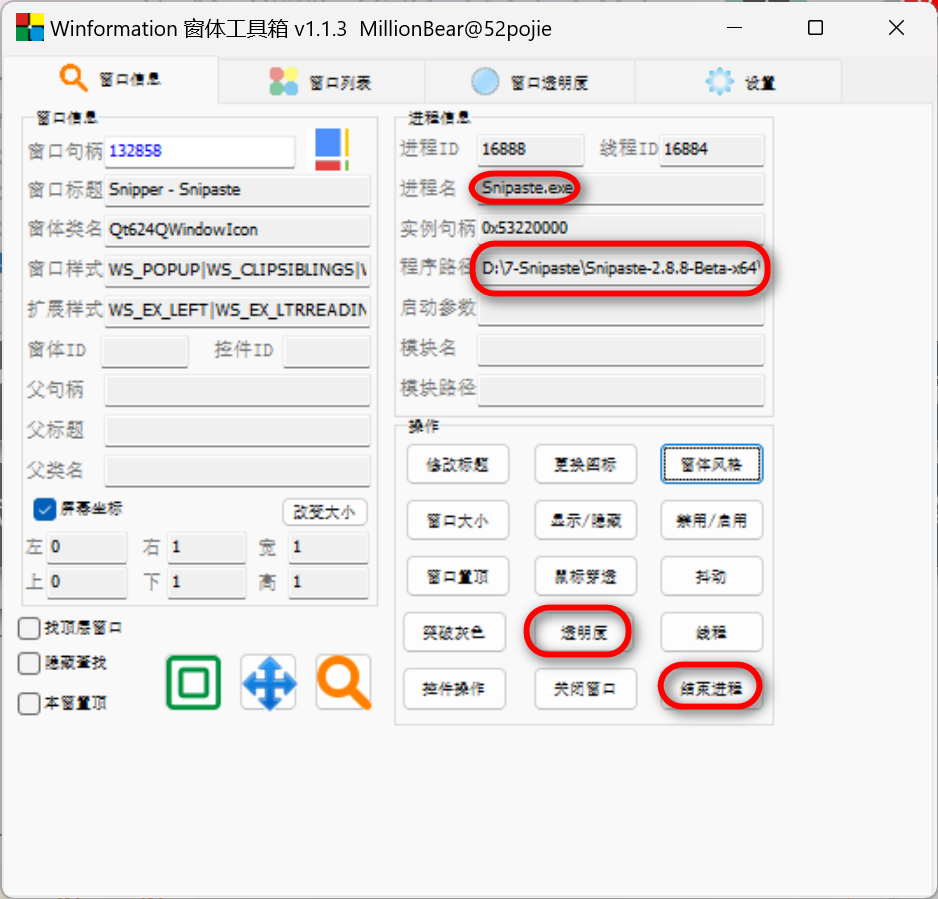The image size is (938, 899).
Task: Maximize the Winformation window
Action: pyautogui.click(x=815, y=28)
